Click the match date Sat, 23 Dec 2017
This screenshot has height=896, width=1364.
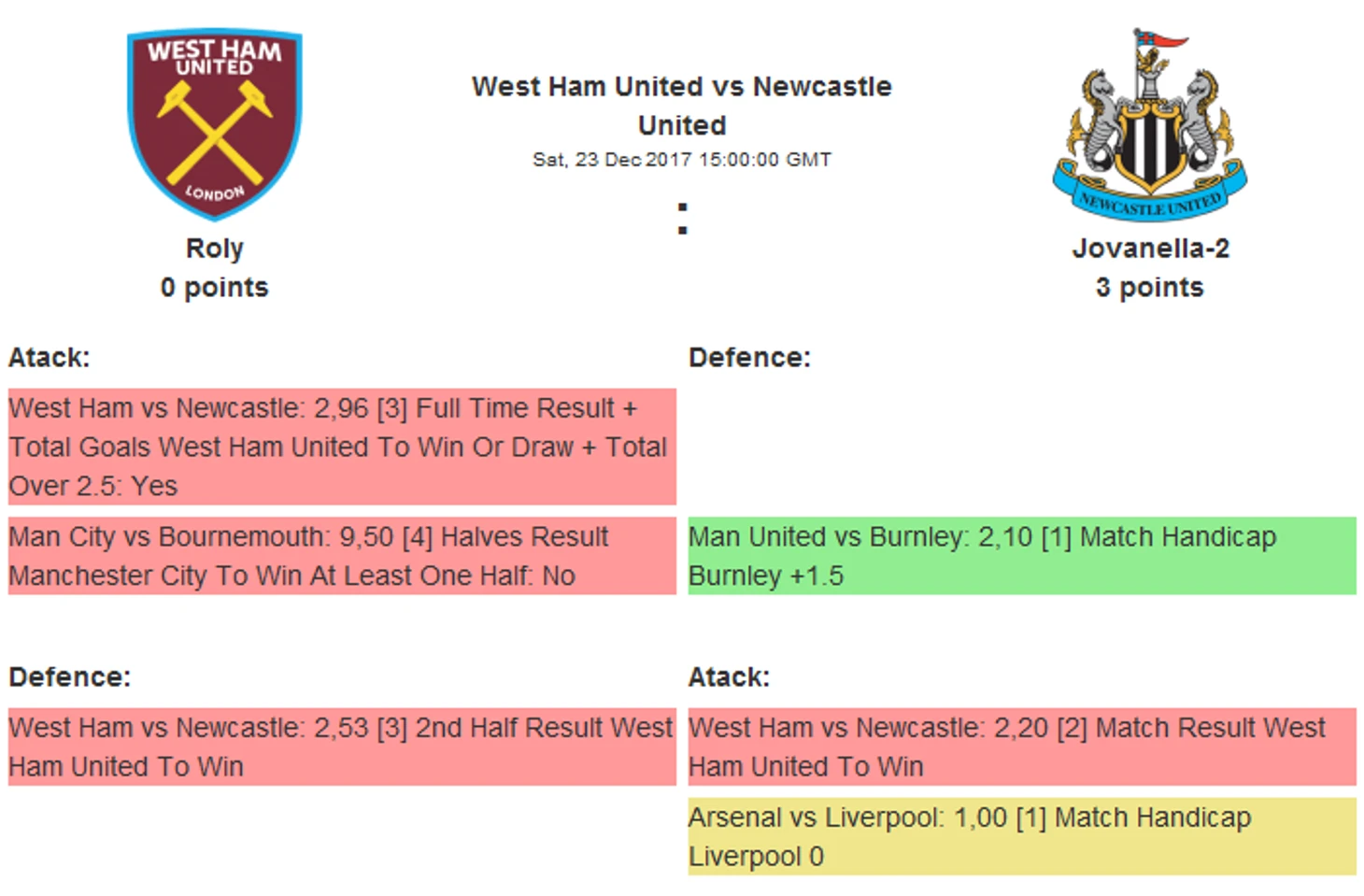681,160
